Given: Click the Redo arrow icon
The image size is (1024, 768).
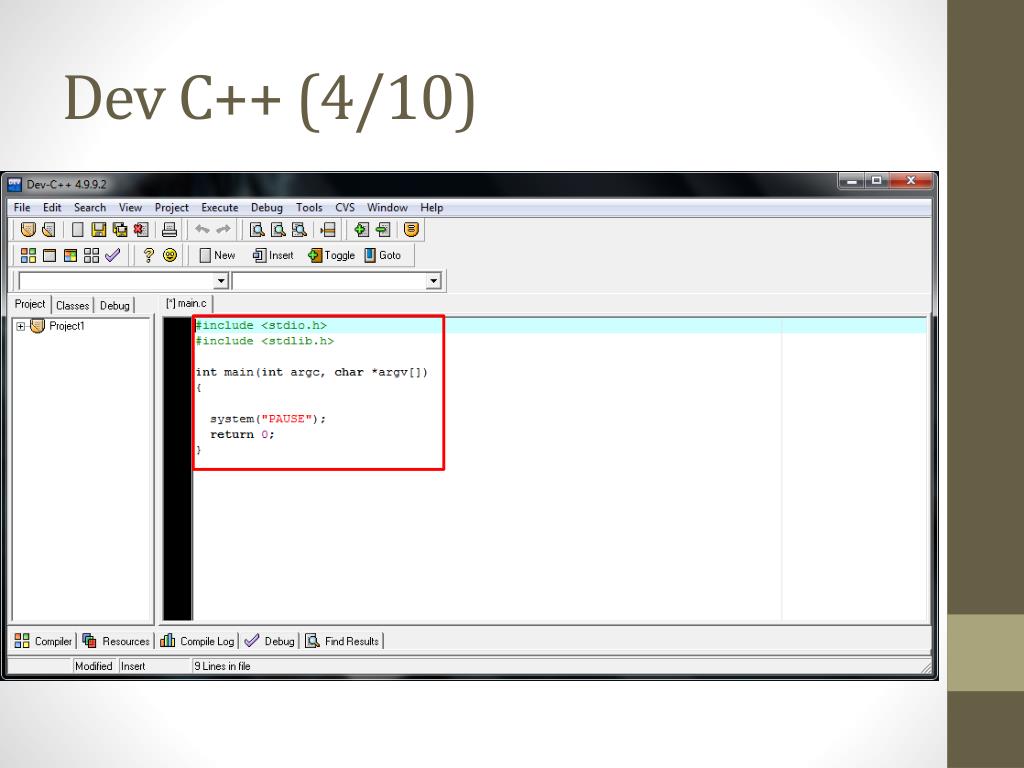Looking at the screenshot, I should (x=223, y=229).
